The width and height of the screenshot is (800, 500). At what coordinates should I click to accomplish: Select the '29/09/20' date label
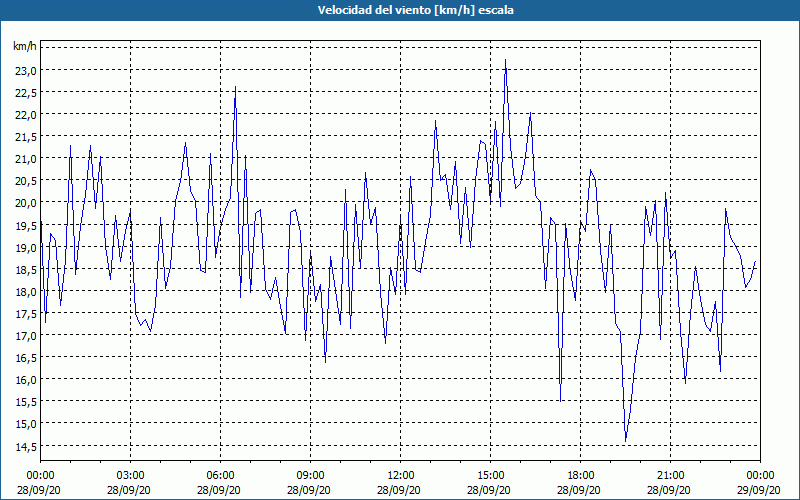tap(760, 490)
